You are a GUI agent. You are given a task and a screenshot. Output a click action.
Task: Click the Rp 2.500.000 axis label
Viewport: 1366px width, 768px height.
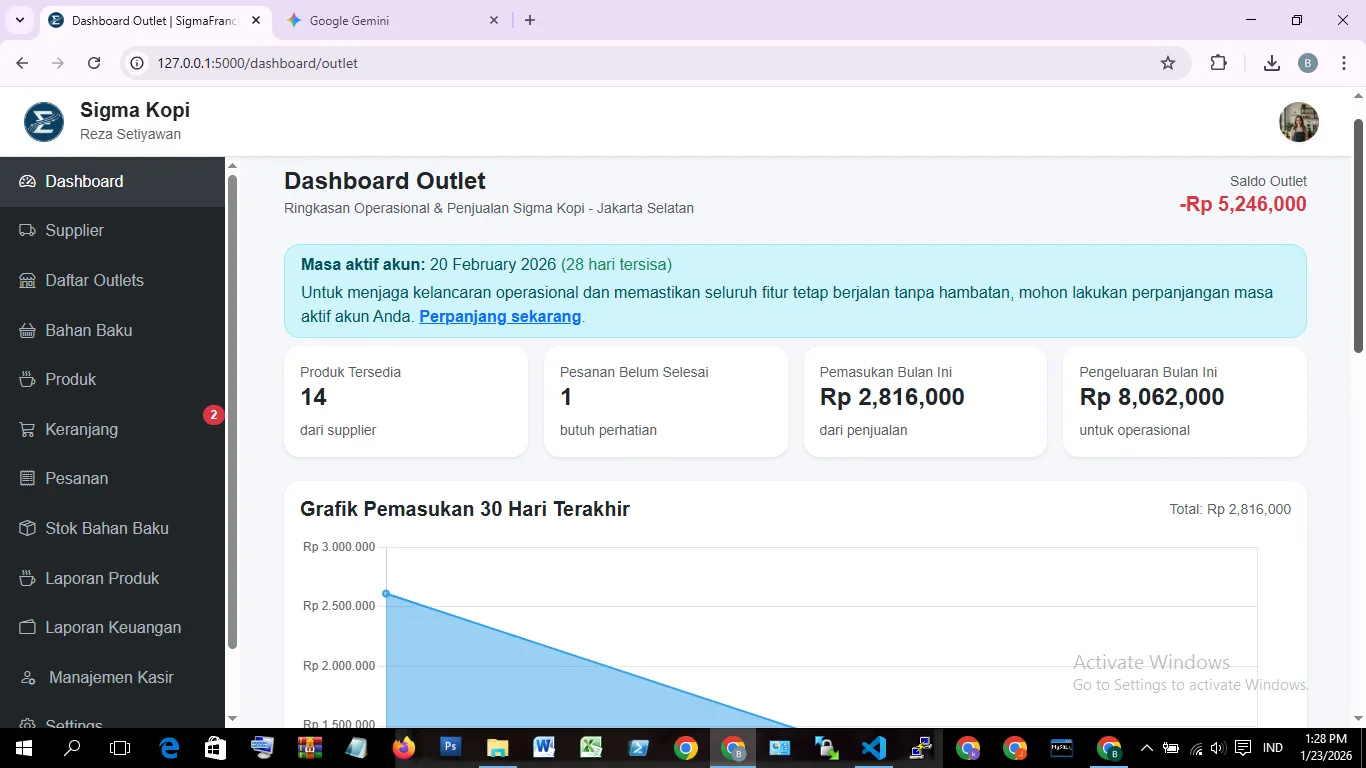pos(339,606)
